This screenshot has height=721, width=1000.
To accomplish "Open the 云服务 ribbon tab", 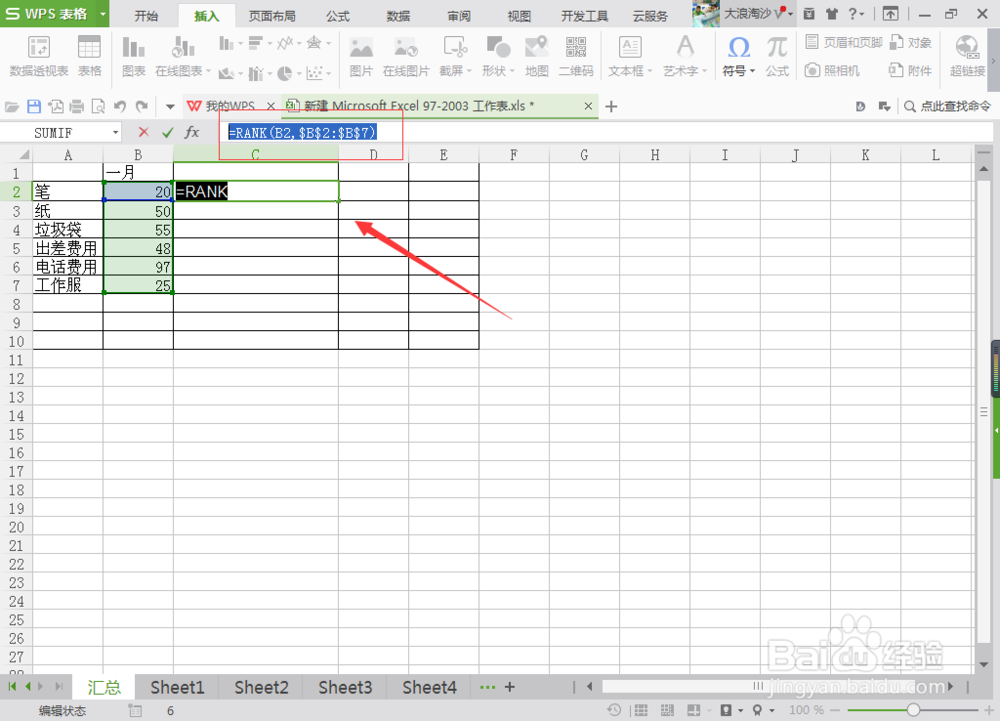I will point(650,16).
